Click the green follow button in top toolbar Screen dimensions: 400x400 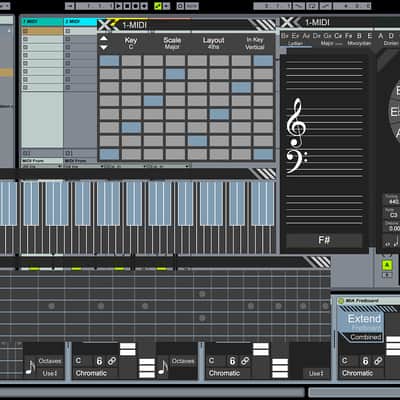(x=158, y=6)
